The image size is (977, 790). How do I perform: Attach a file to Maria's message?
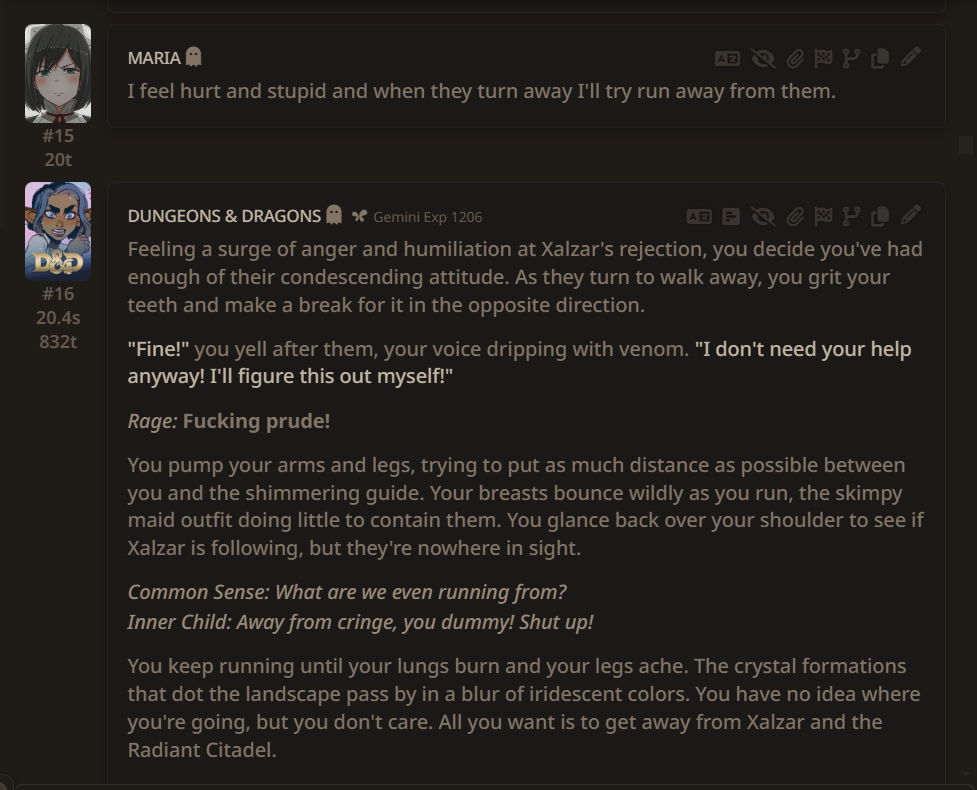794,59
